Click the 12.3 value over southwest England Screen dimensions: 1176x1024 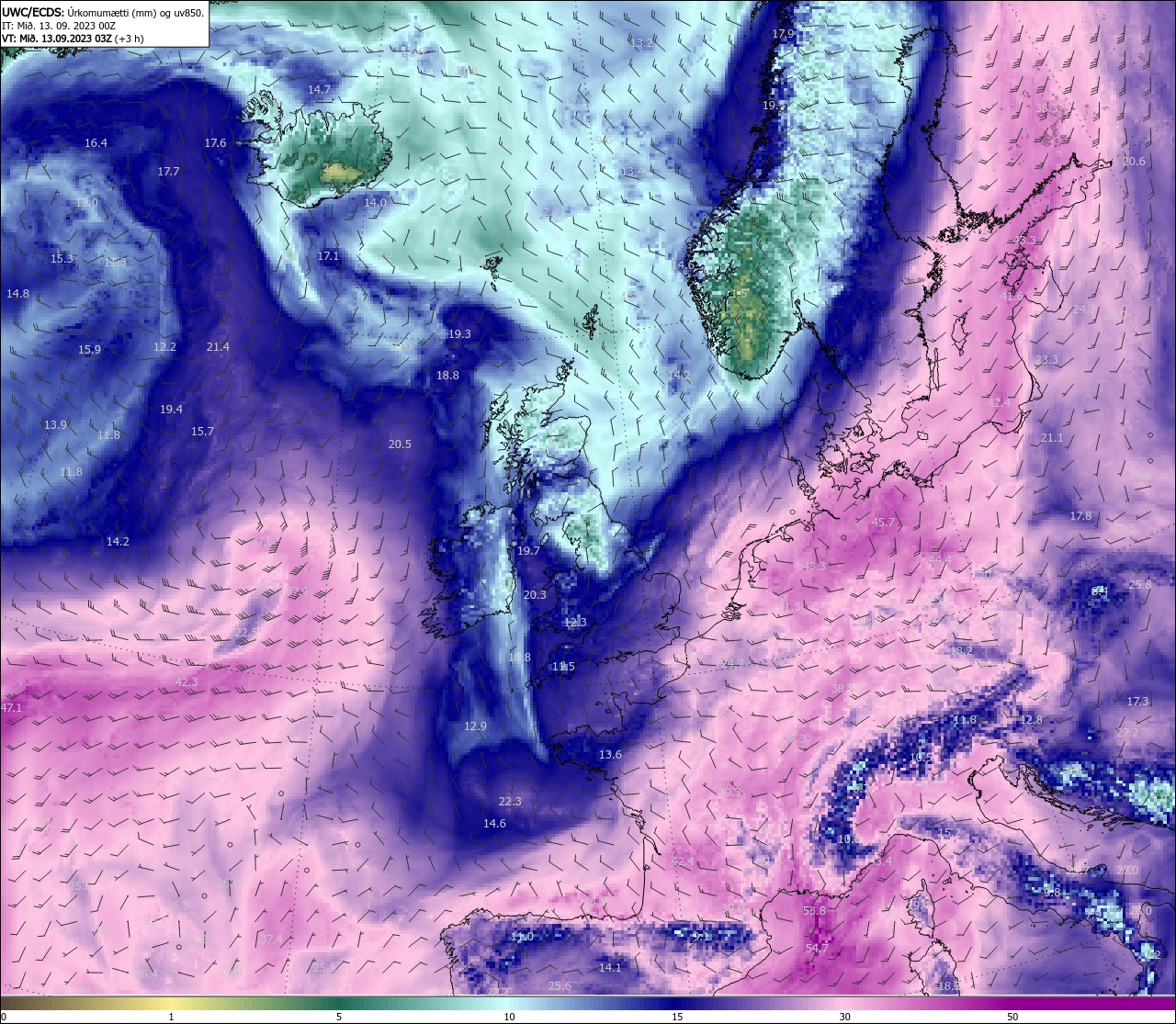pos(575,622)
